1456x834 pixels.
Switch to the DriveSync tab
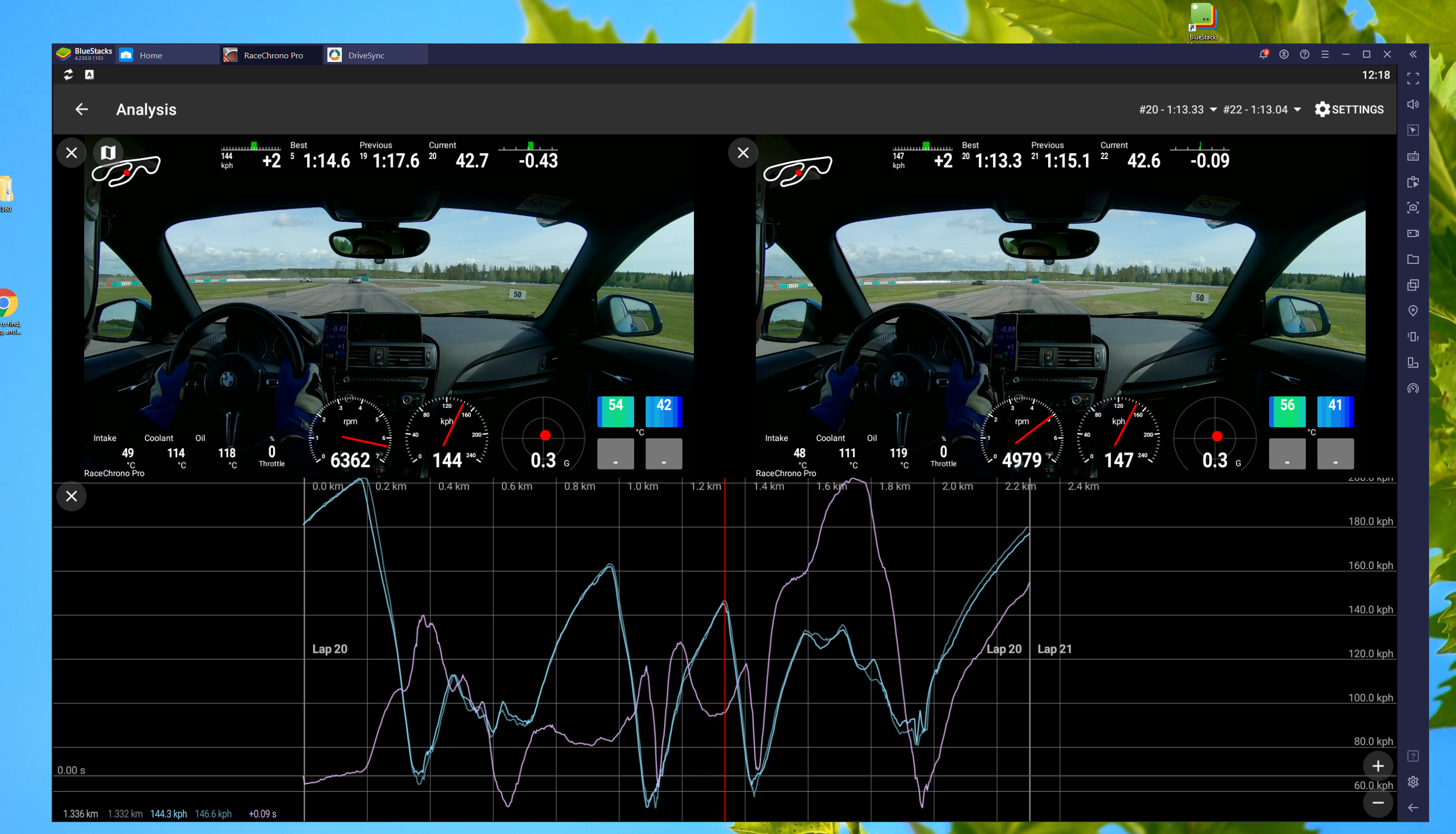(367, 56)
